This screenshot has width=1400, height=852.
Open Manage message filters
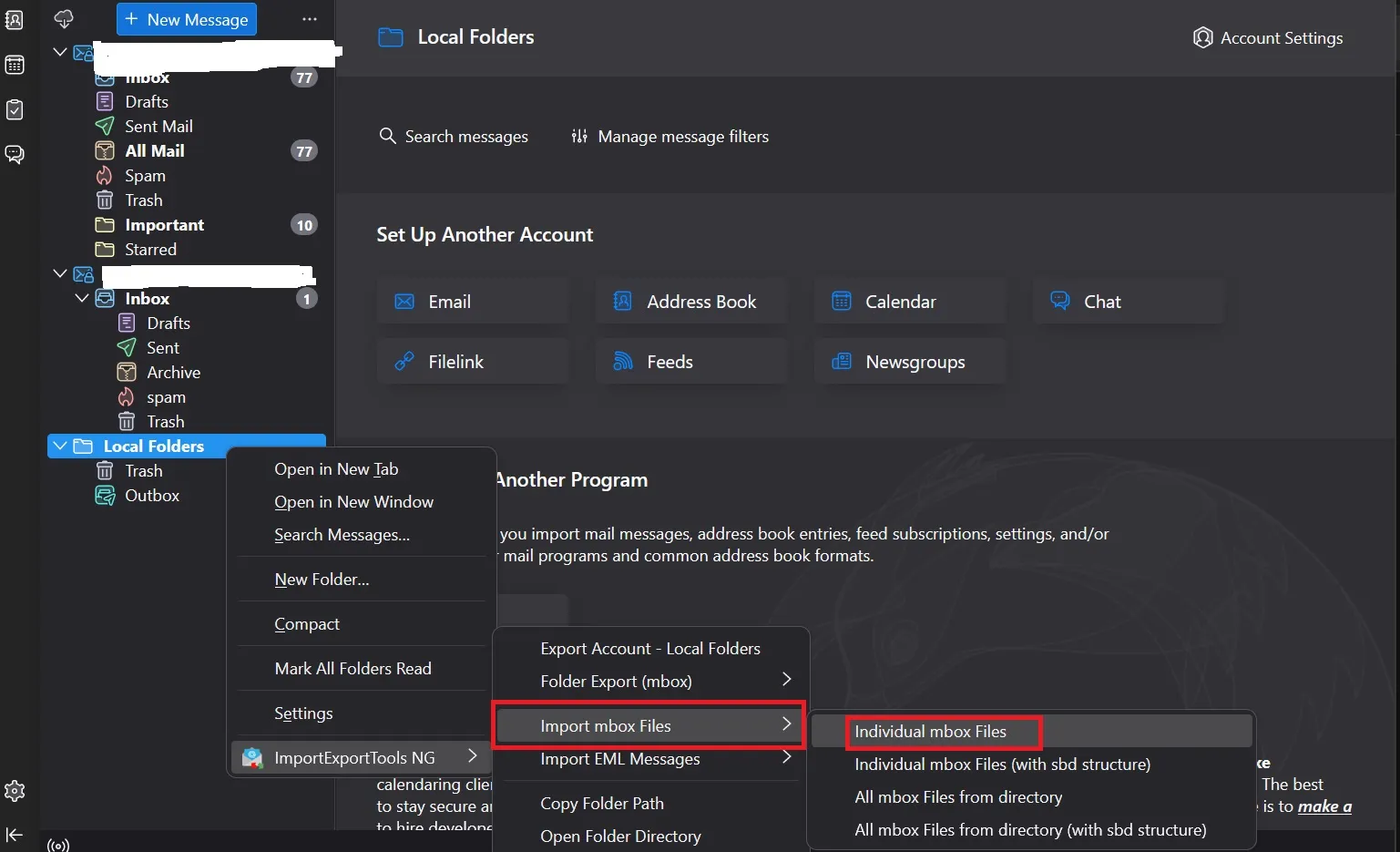click(x=669, y=136)
